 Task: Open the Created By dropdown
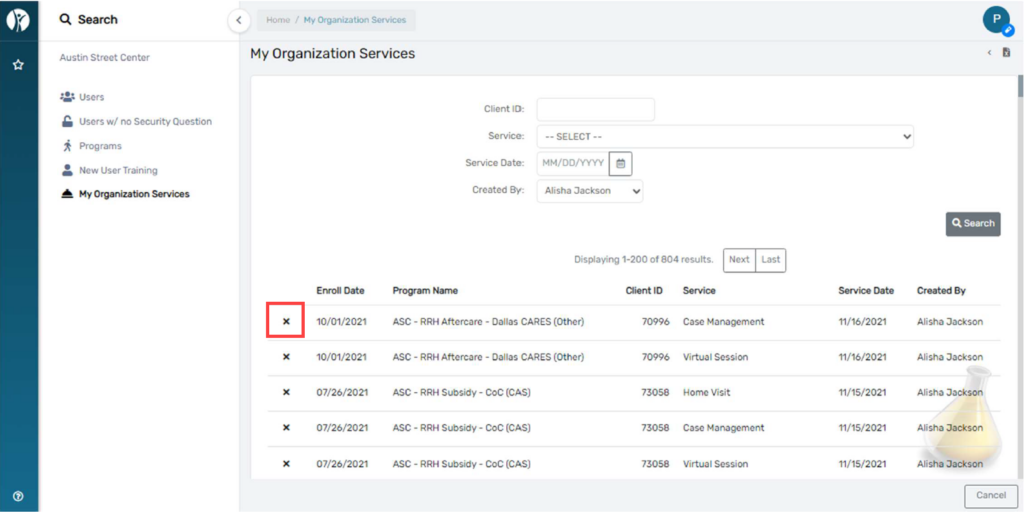[x=590, y=191]
